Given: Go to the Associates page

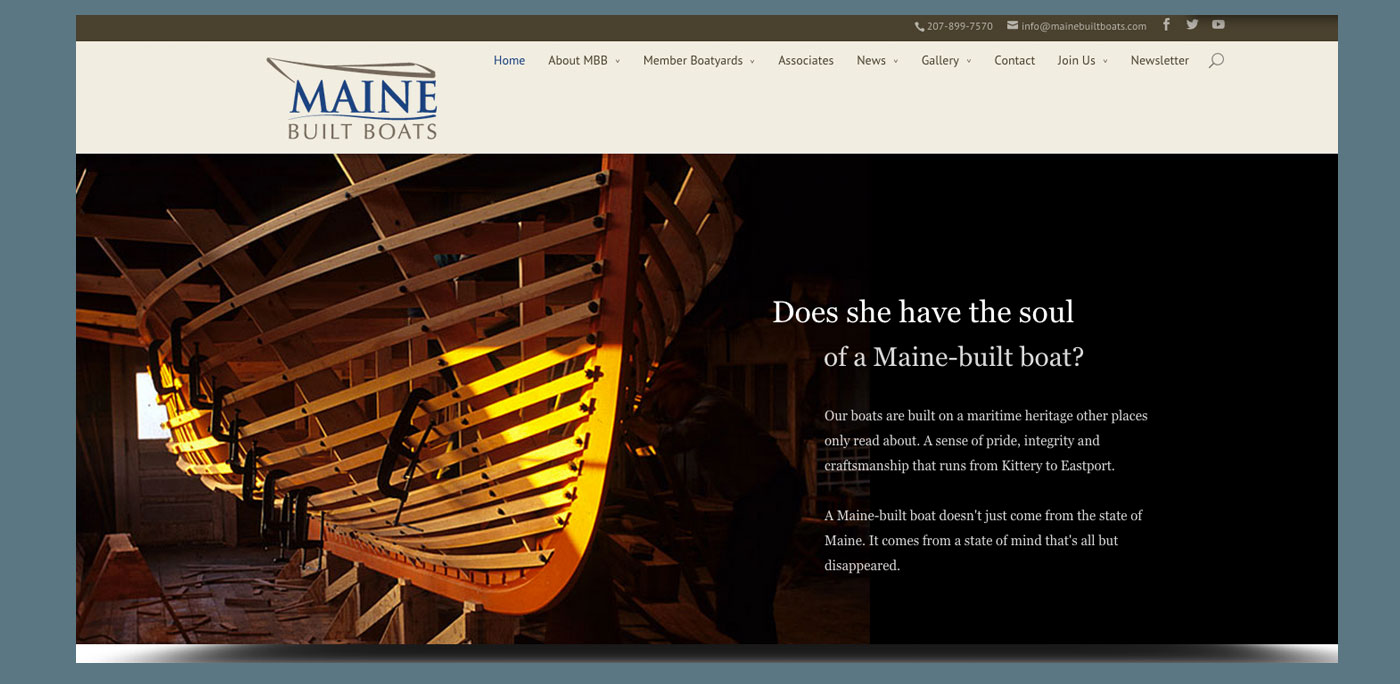Looking at the screenshot, I should [806, 61].
